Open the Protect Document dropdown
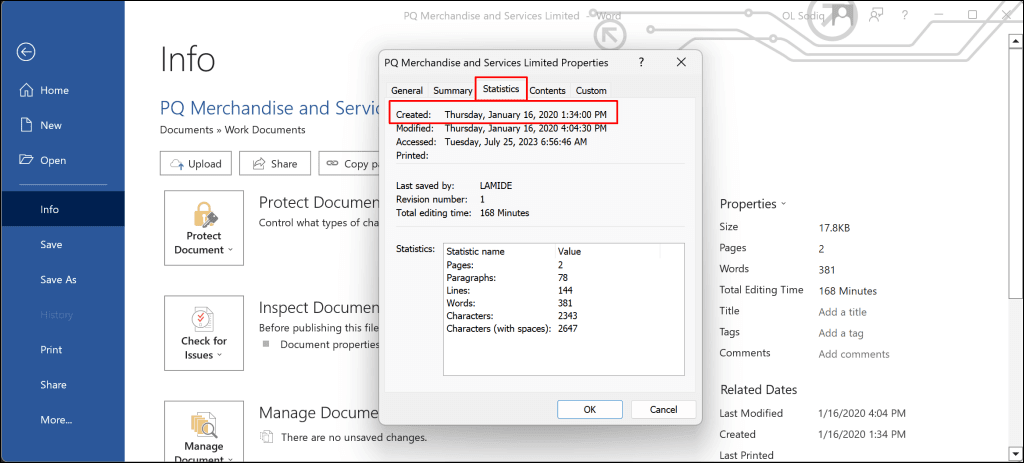 pyautogui.click(x=204, y=228)
